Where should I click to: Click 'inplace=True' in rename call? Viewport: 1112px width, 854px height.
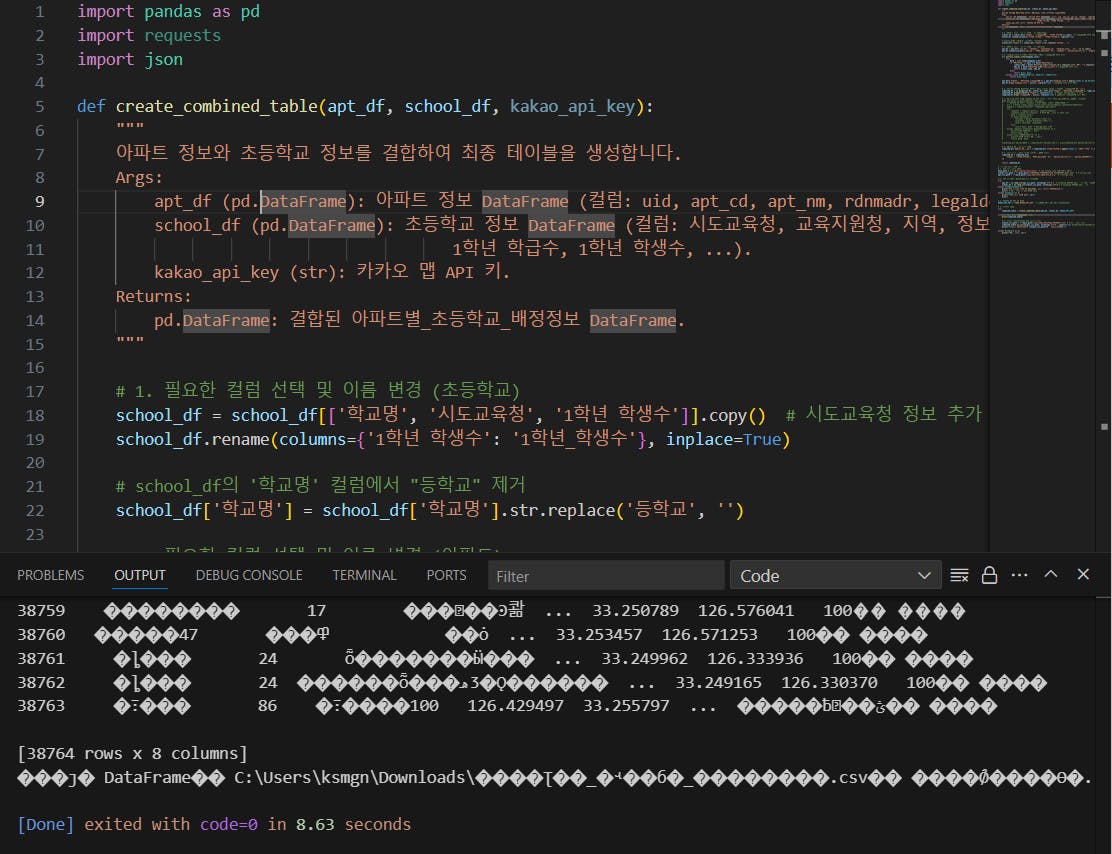(x=723, y=440)
